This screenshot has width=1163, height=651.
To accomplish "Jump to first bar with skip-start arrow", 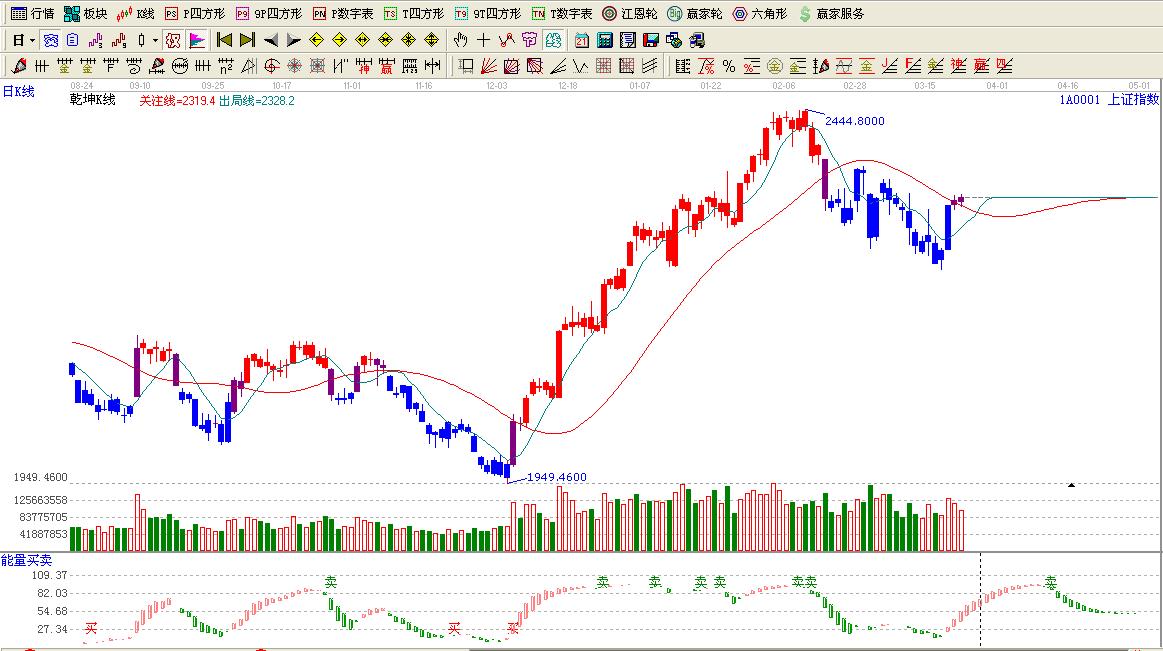I will tap(224, 40).
